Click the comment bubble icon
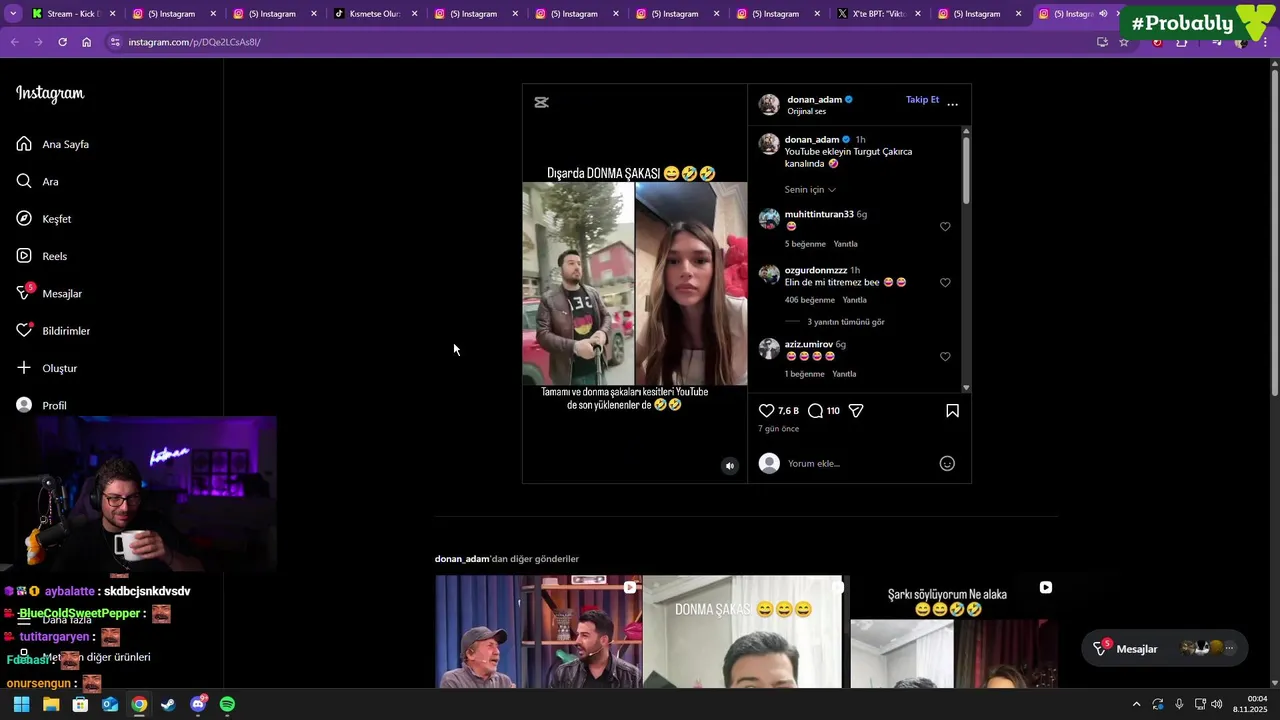This screenshot has width=1280, height=720. [815, 411]
